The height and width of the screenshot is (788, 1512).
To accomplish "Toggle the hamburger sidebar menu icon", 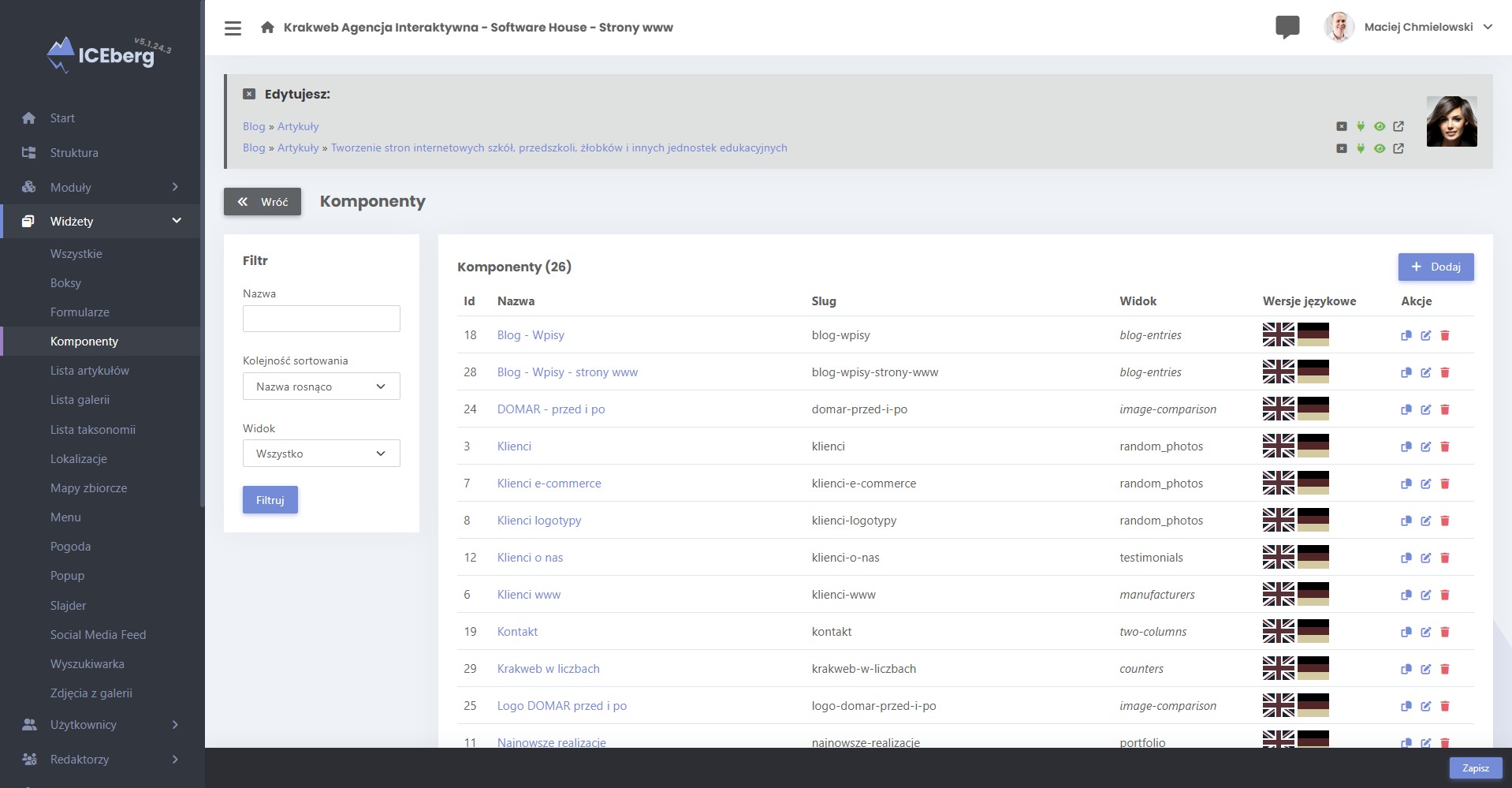I will point(233,28).
